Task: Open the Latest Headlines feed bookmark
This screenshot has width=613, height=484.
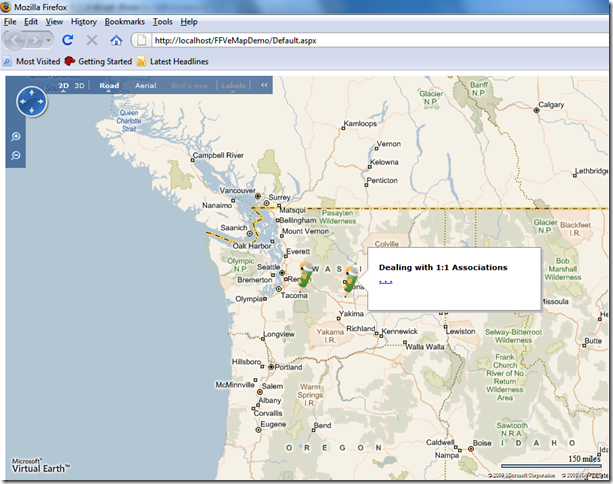Action: click(173, 61)
